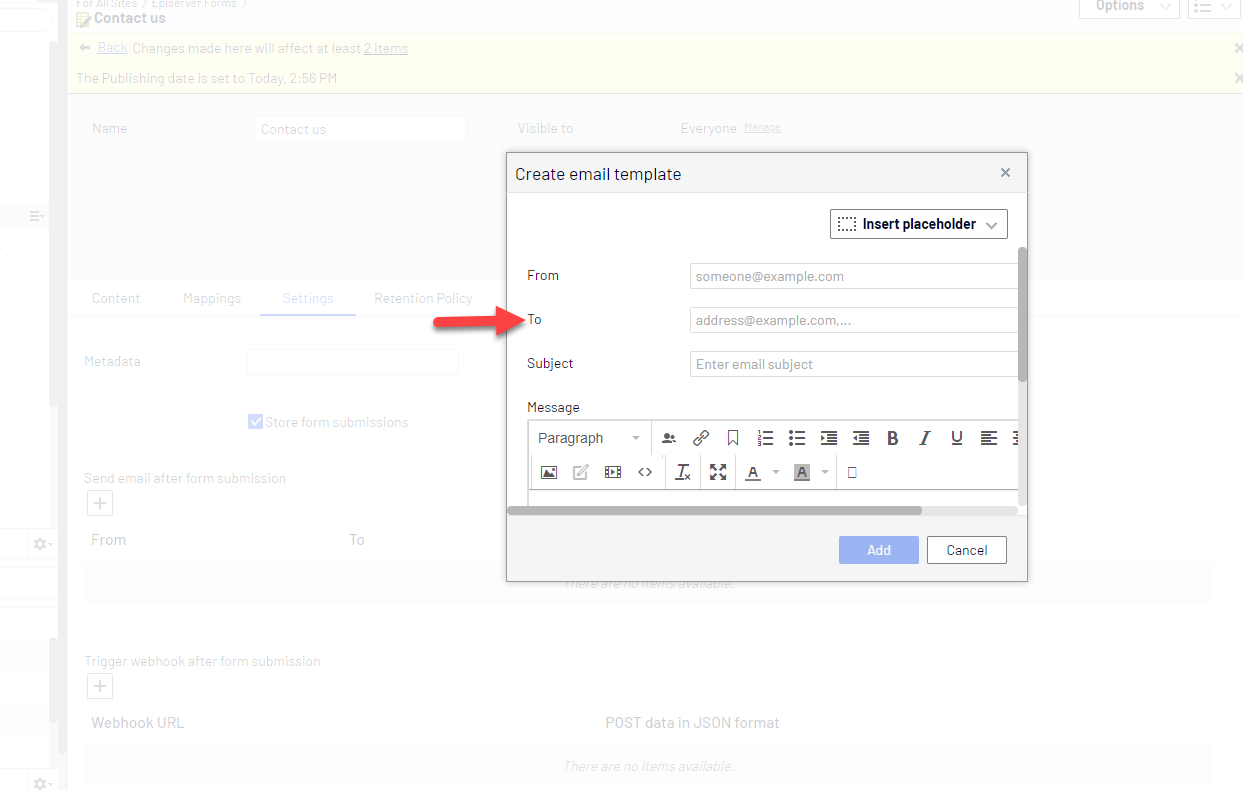The height and width of the screenshot is (790, 1243).
Task: Click the Cancel button
Action: click(966, 550)
